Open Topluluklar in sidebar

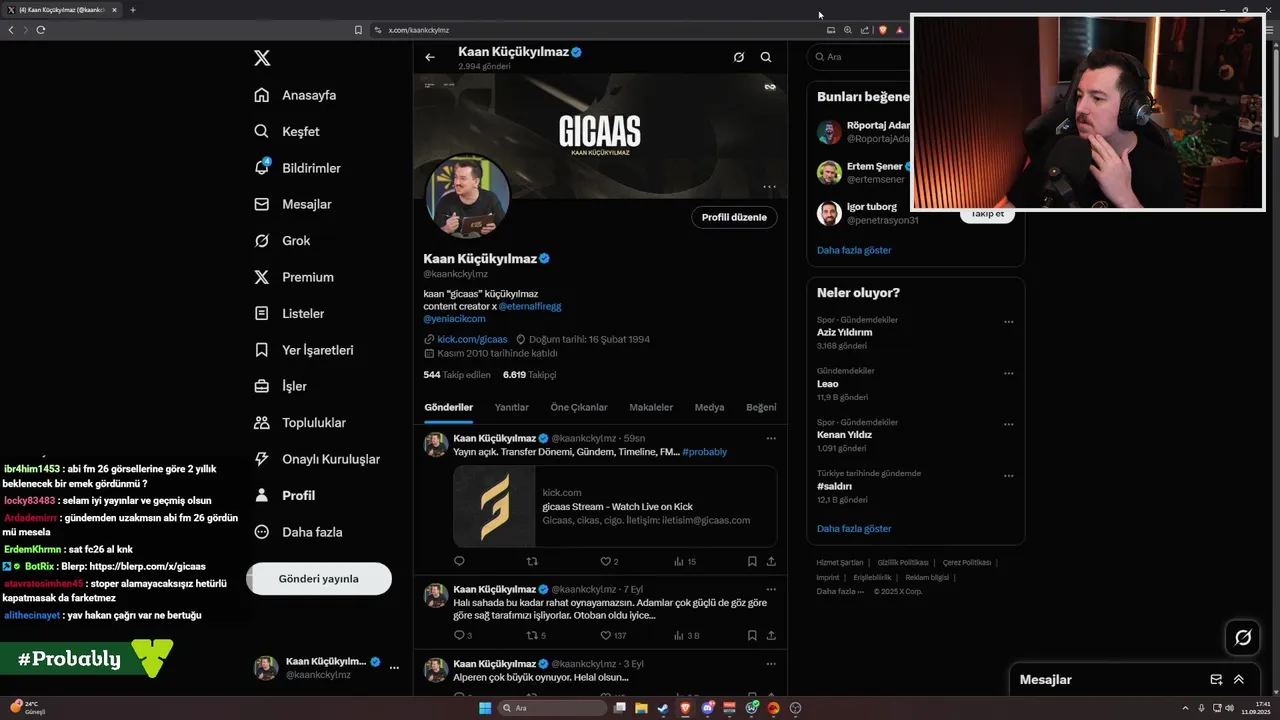(300, 423)
